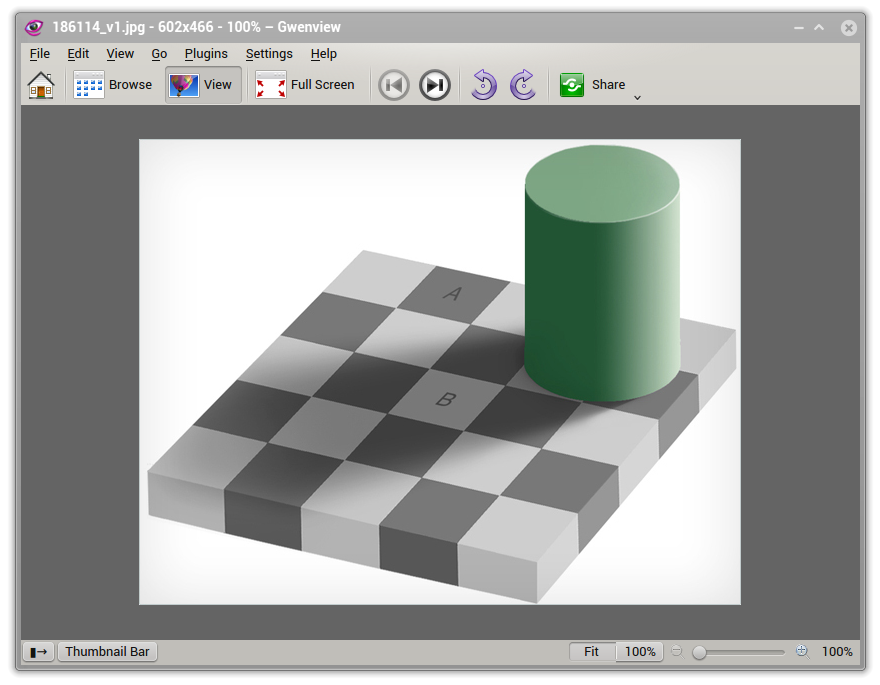
Task: Minimize the Gwenview window
Action: tap(799, 27)
